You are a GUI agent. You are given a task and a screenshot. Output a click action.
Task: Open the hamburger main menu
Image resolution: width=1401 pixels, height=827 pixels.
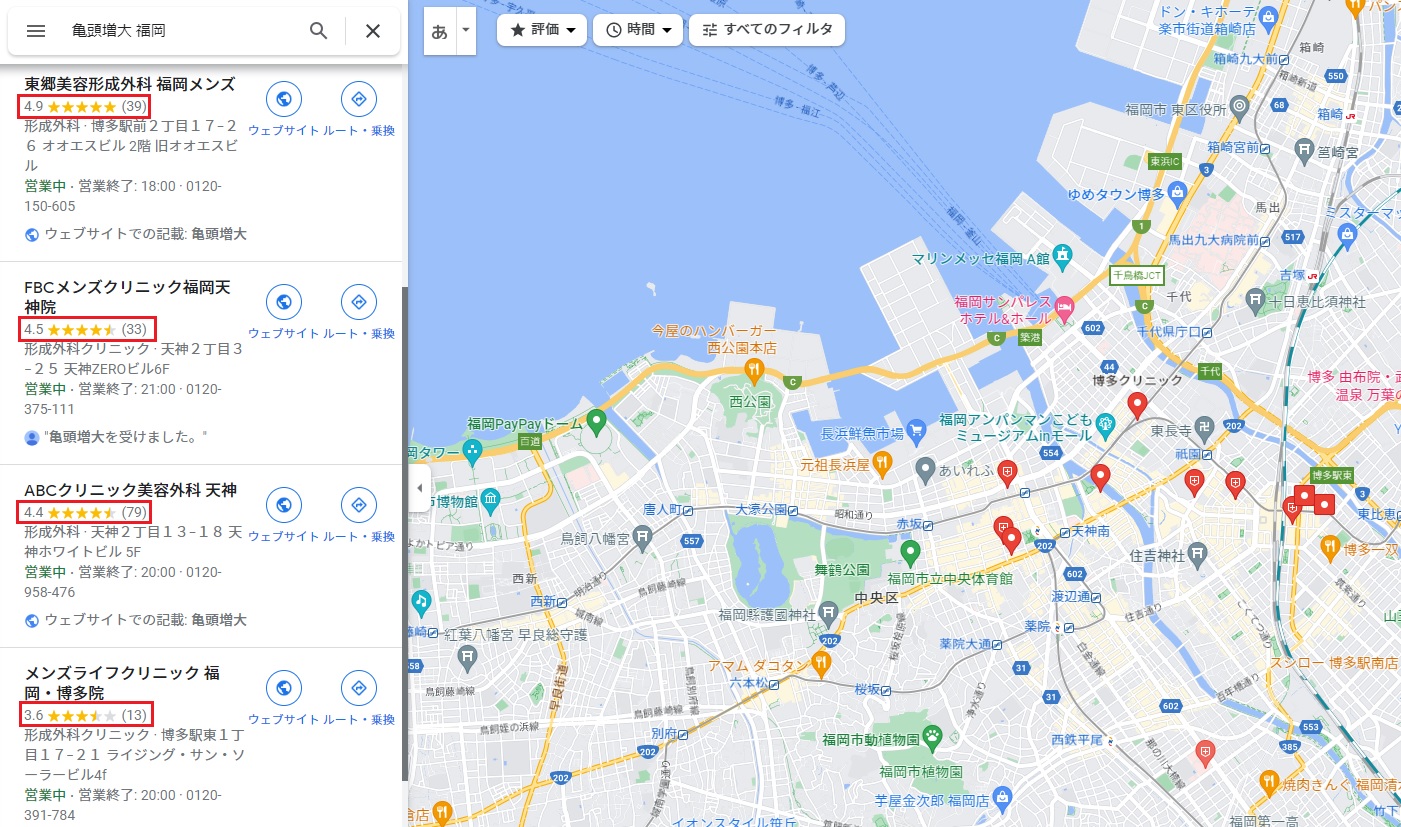36,31
